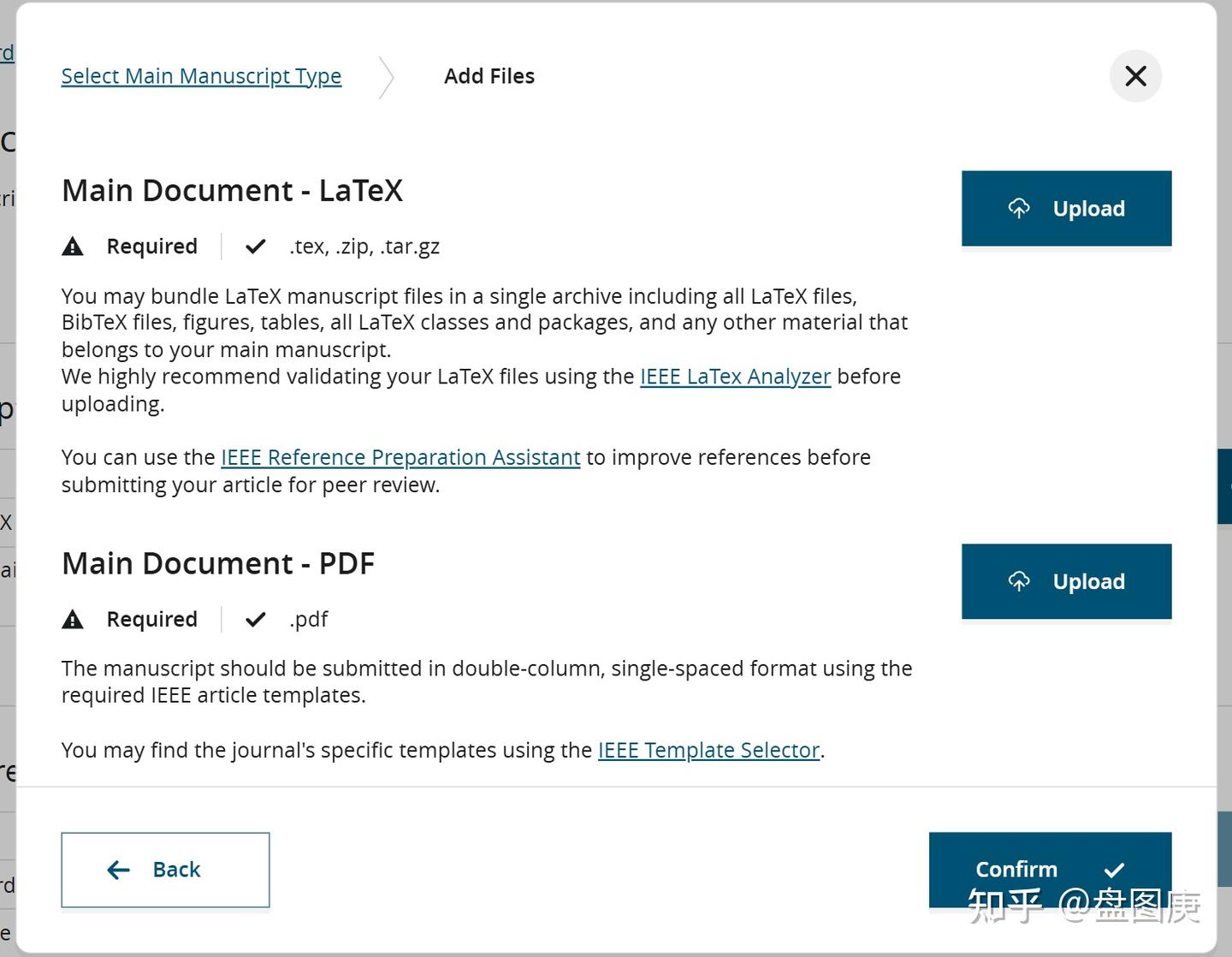Click the checkmark icon next to .pdf file type
The height and width of the screenshot is (957, 1232).
[x=254, y=618]
